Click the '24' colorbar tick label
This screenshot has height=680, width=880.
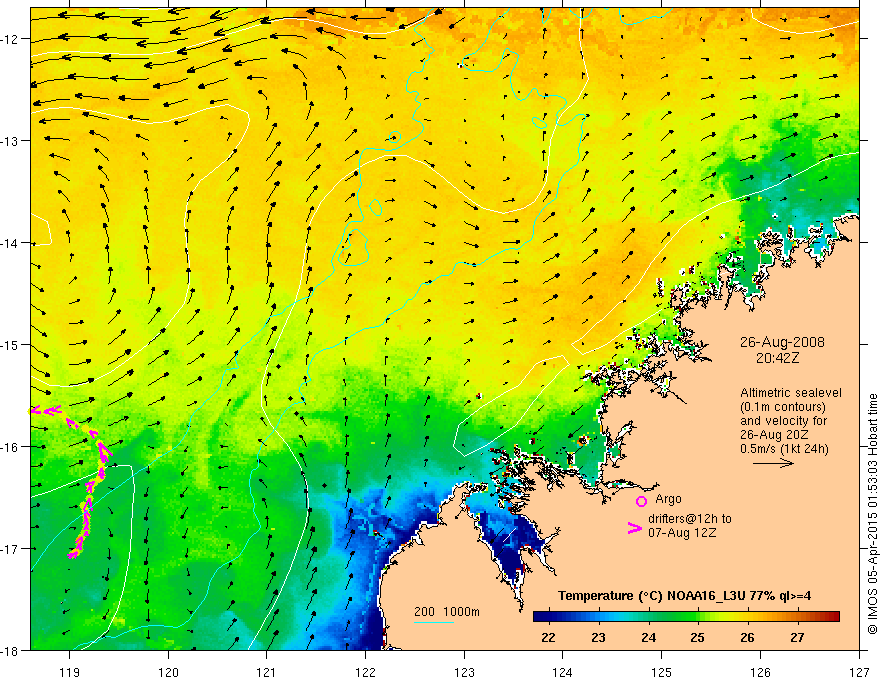pos(648,637)
